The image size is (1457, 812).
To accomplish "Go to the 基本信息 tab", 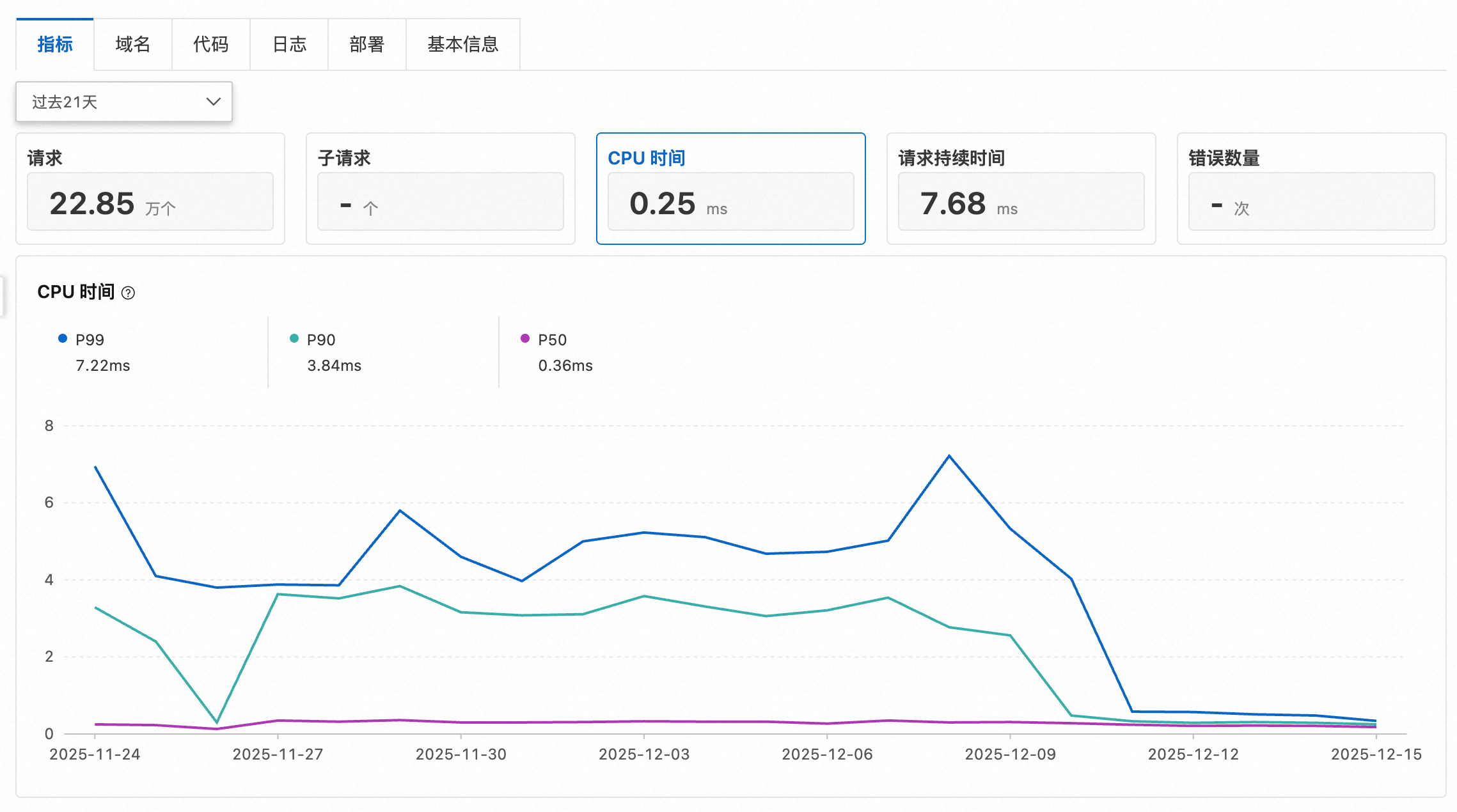I will point(462,44).
